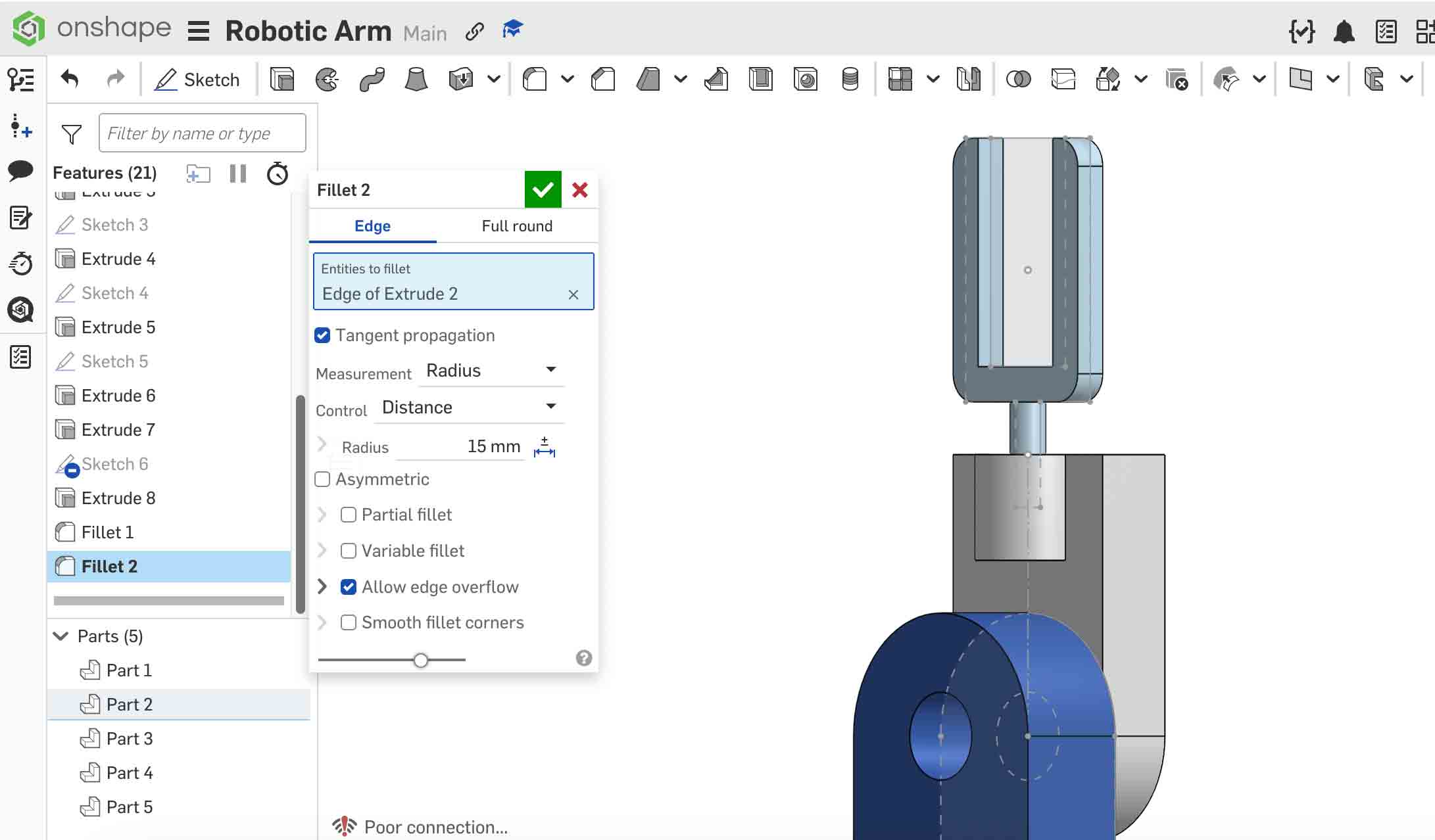
Task: Open the Shell tool
Action: tap(761, 79)
